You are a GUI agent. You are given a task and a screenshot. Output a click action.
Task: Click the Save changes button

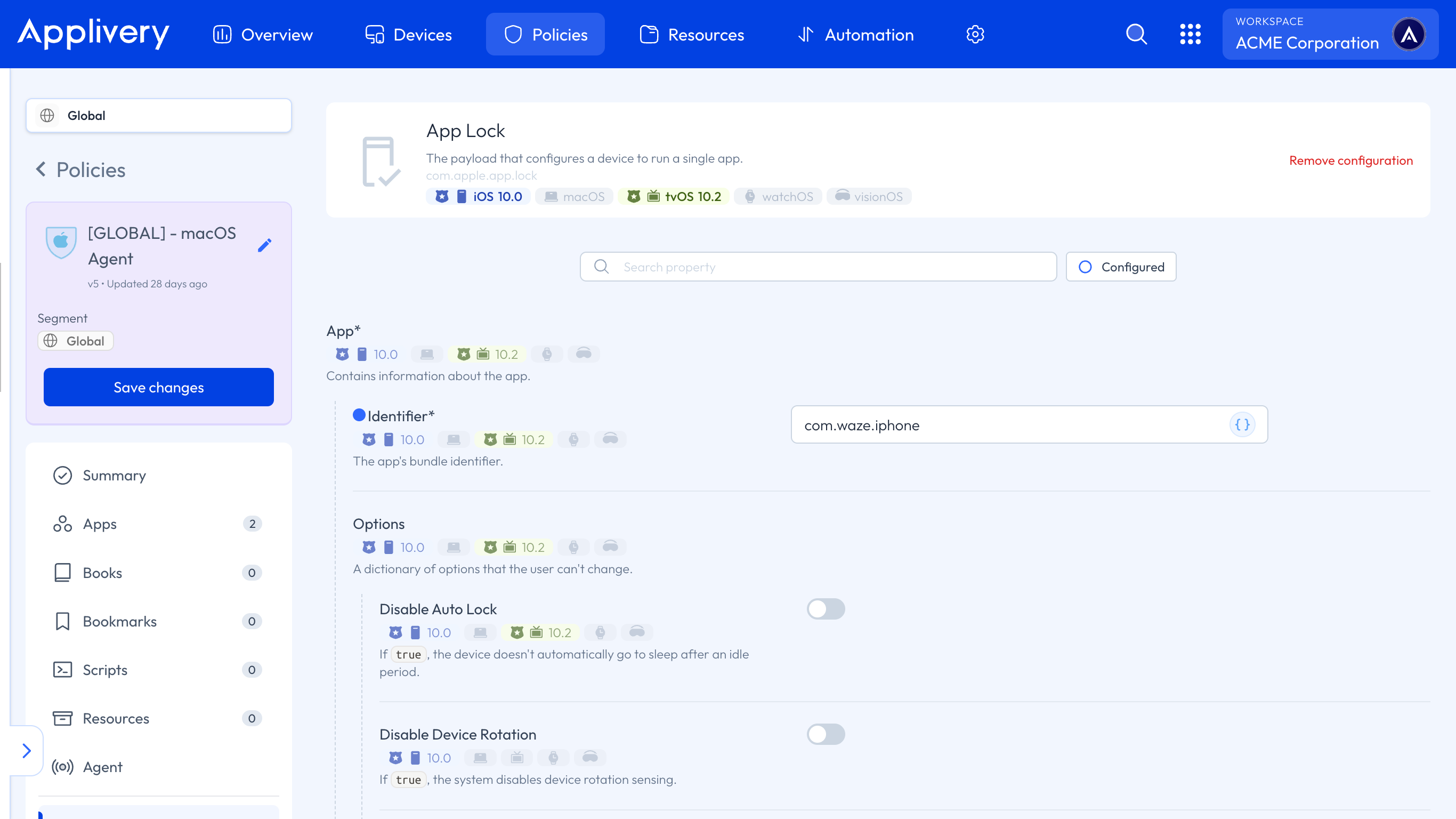click(159, 387)
